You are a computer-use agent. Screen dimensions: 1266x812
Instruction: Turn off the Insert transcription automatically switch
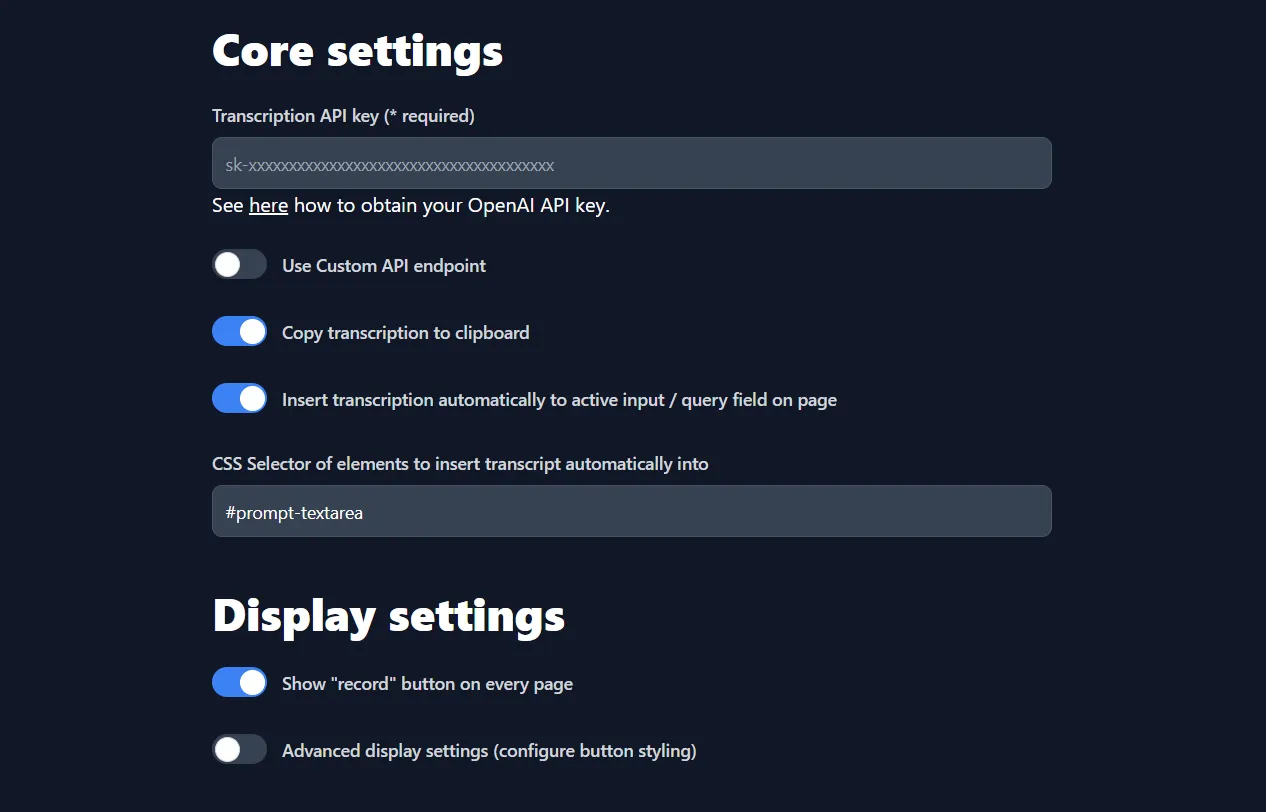point(239,399)
